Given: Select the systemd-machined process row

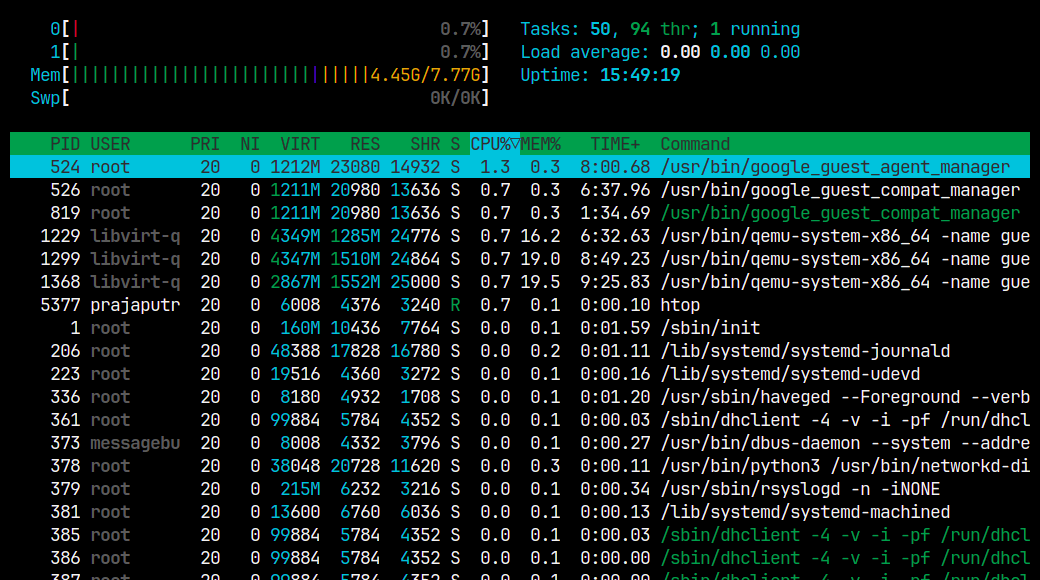Looking at the screenshot, I should click(520, 512).
